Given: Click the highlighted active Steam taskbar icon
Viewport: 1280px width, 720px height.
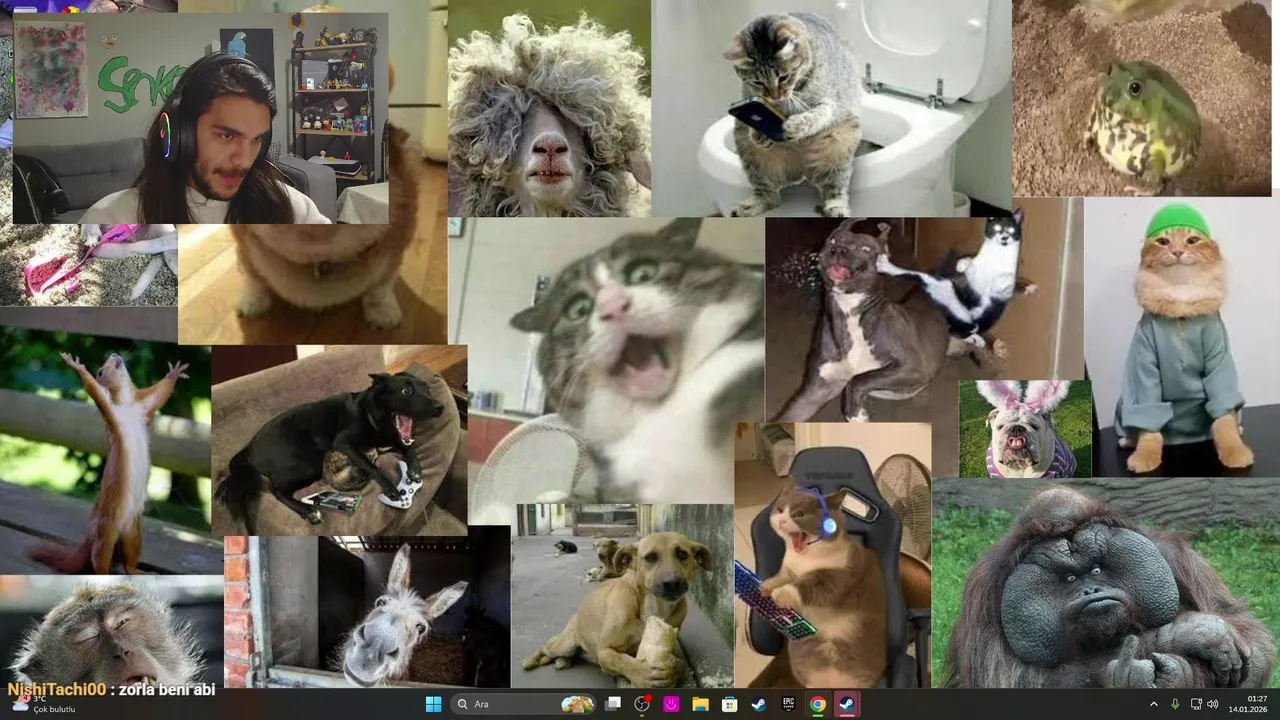Looking at the screenshot, I should point(847,704).
